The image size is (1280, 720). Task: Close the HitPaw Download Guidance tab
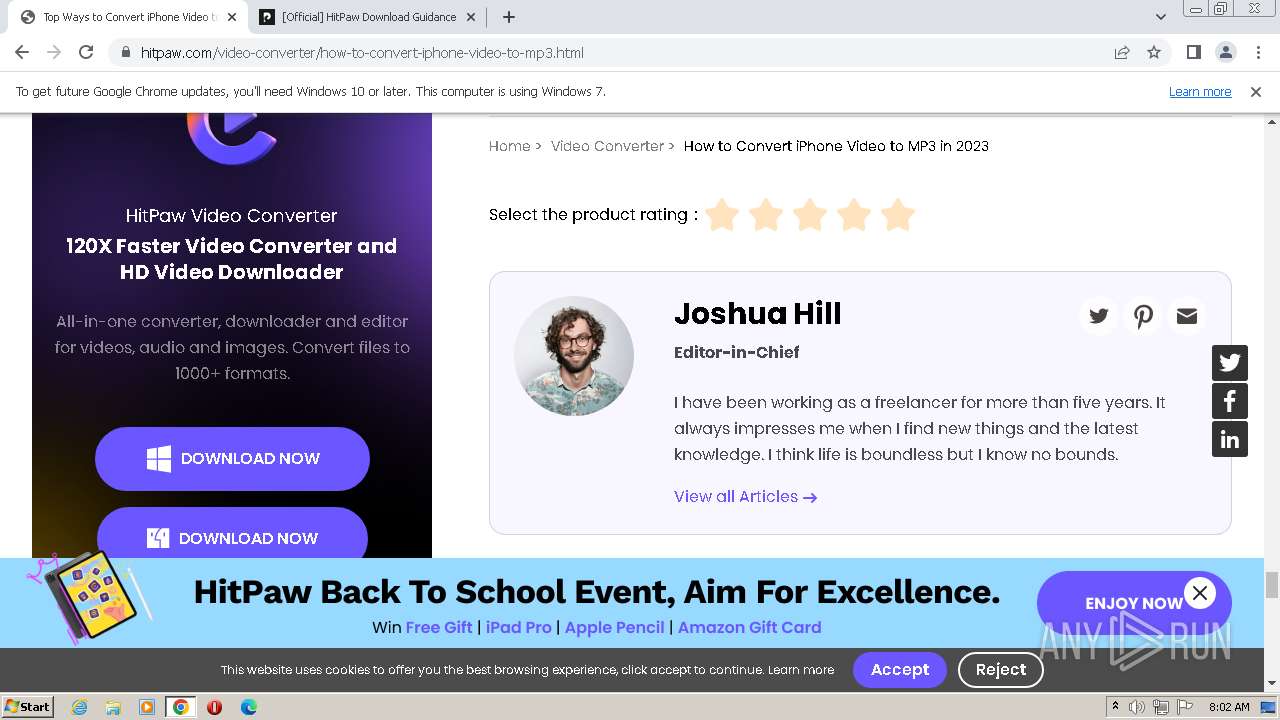[x=472, y=17]
